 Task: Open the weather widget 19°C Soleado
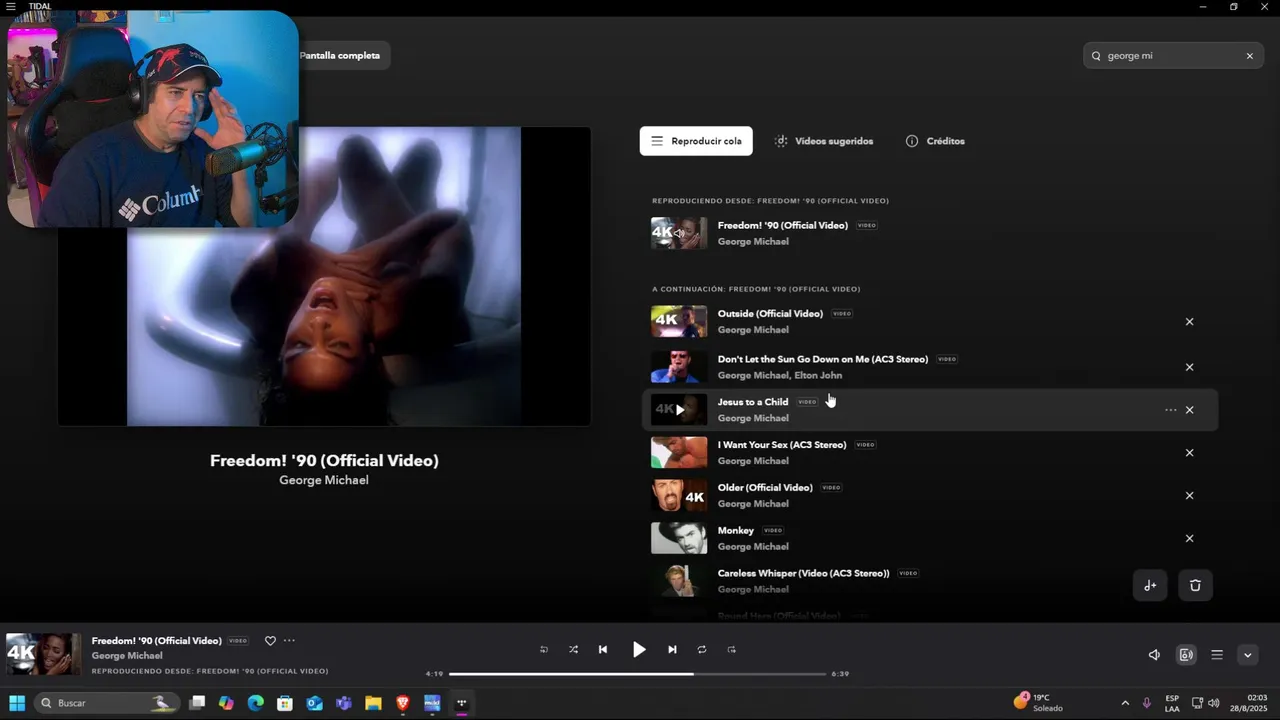[x=1038, y=703]
